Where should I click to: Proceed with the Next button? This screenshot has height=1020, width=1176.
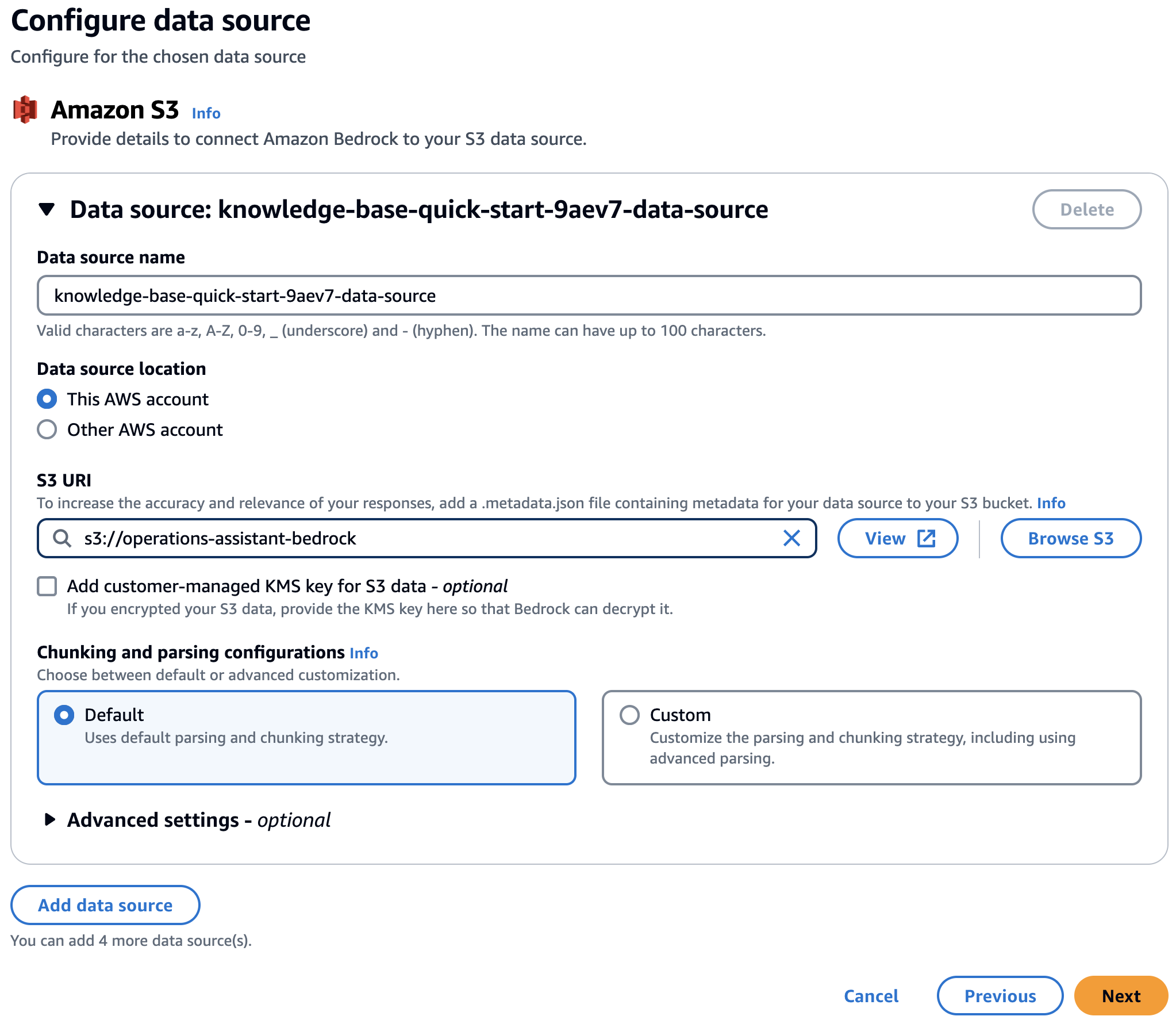pyautogui.click(x=1121, y=996)
